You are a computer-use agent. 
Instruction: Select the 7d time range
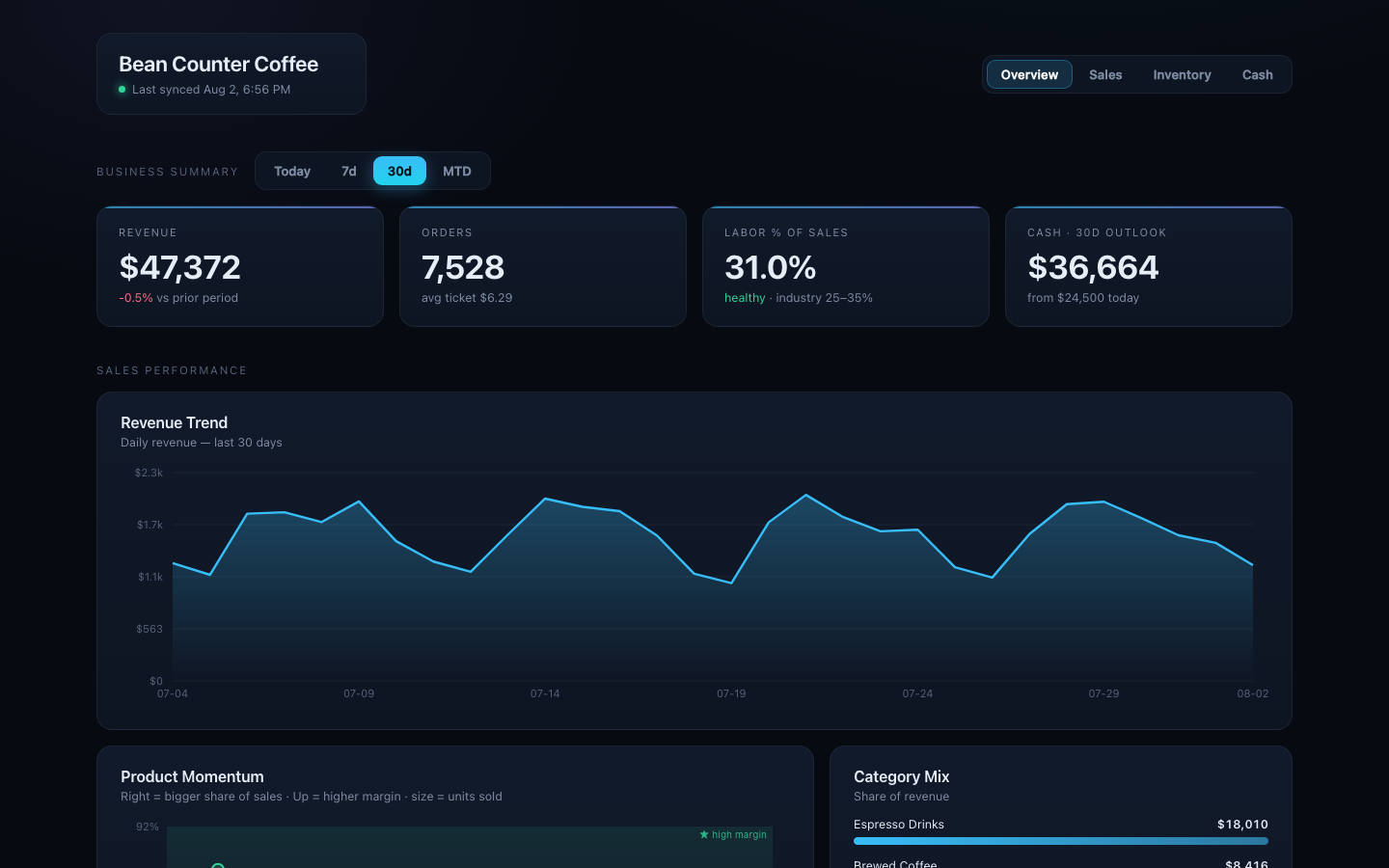coord(349,171)
